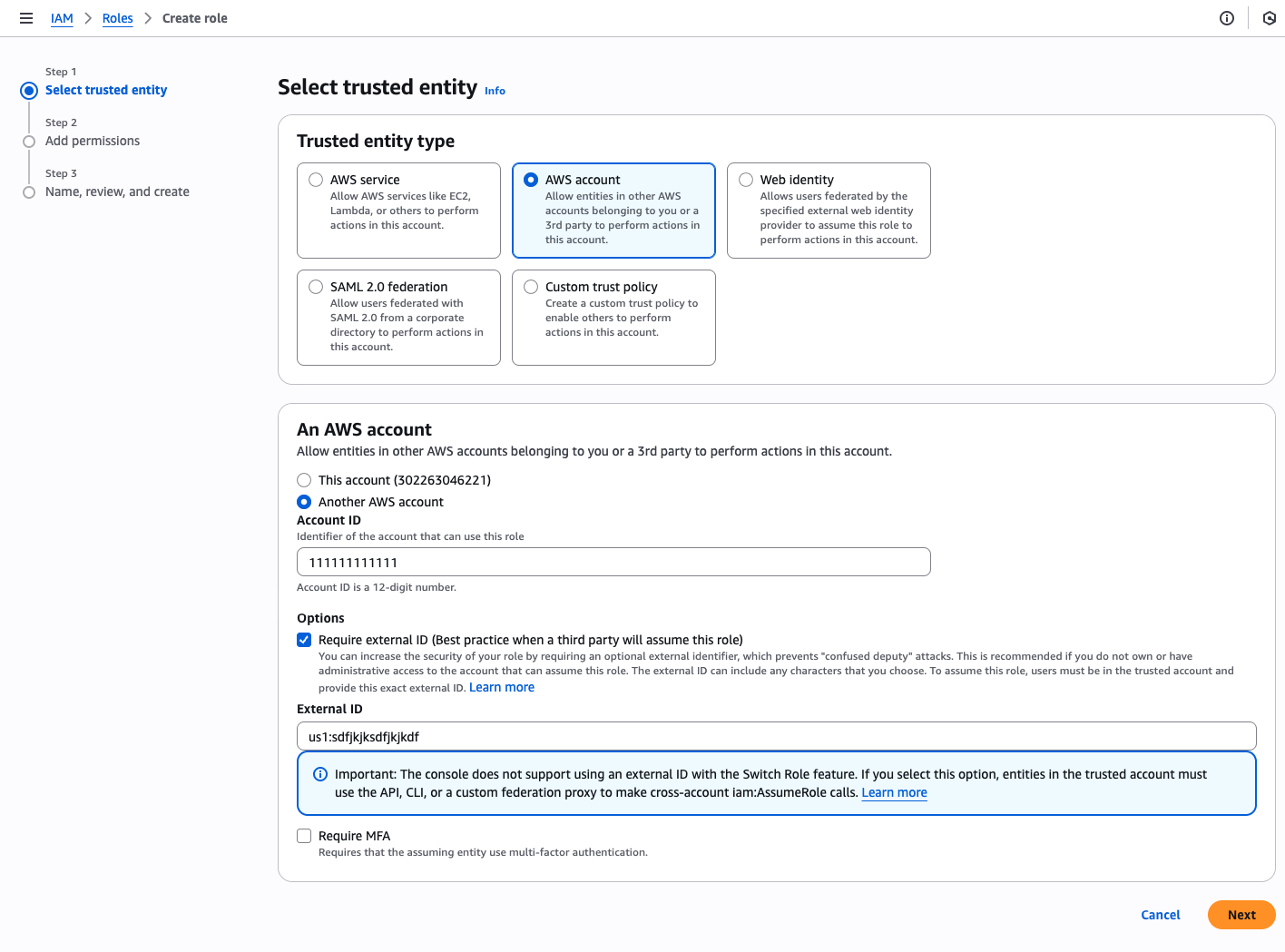
Task: Click the info icon in the Important notice
Action: click(320, 774)
